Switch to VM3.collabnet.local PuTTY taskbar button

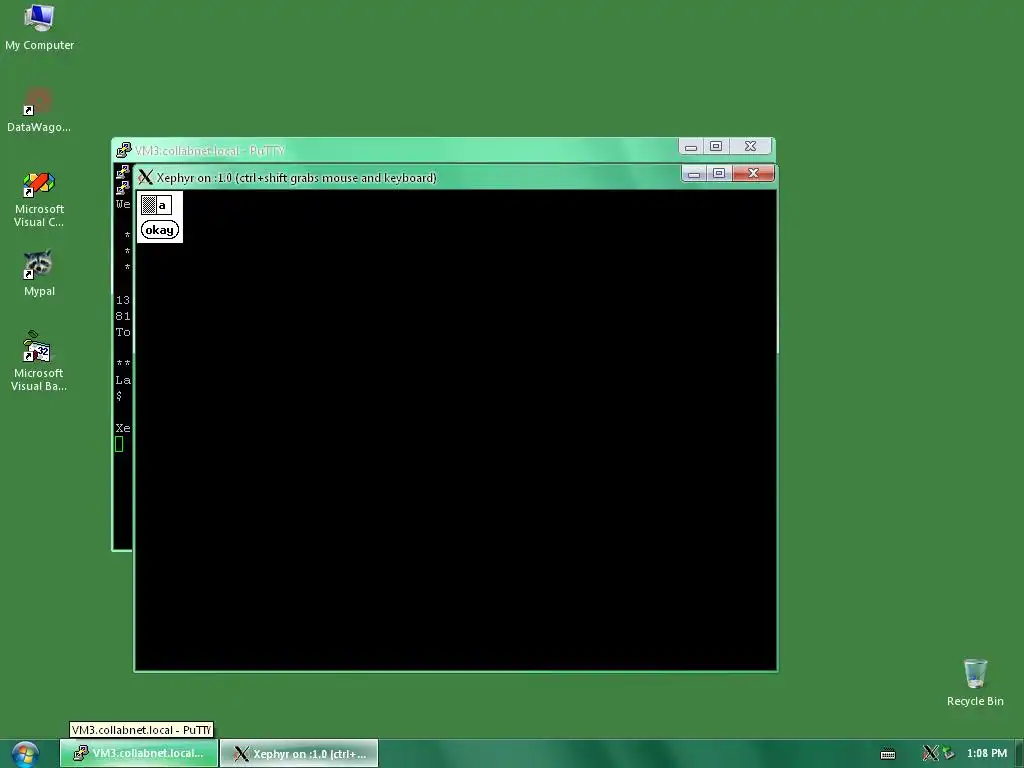(x=139, y=753)
